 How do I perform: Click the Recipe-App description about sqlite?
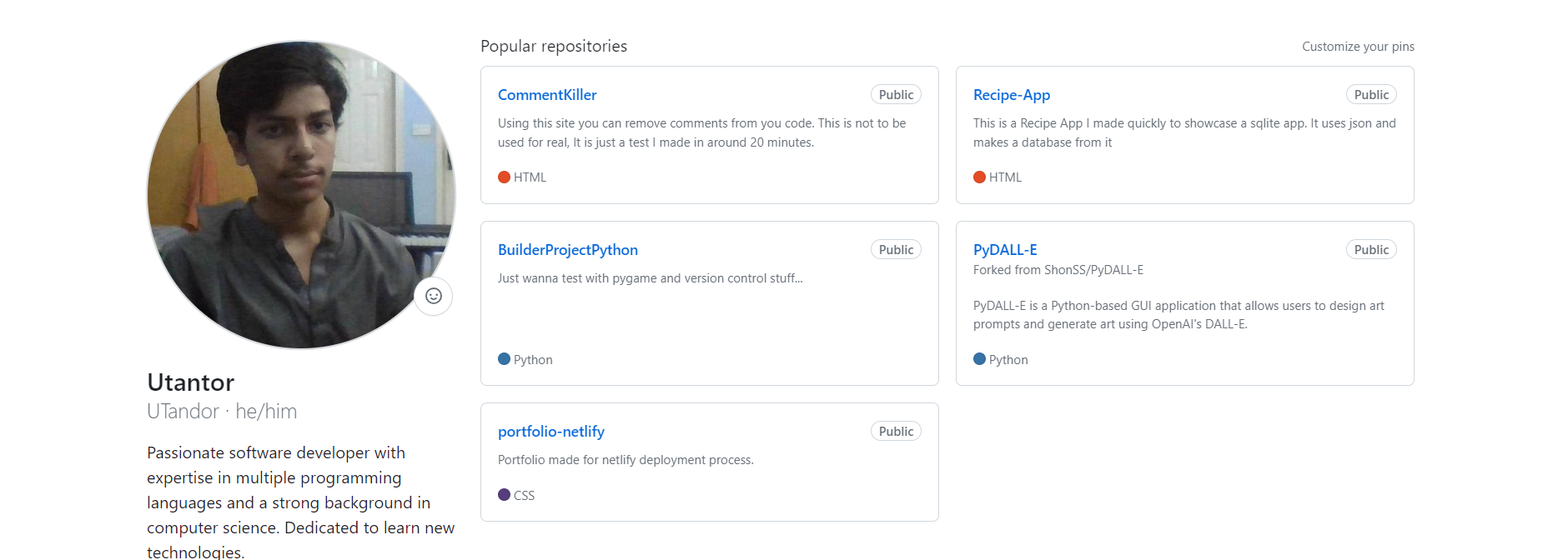(1184, 132)
